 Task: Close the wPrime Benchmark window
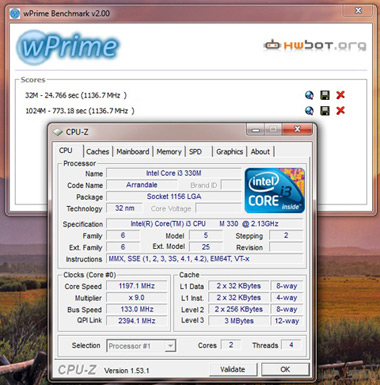(358, 11)
